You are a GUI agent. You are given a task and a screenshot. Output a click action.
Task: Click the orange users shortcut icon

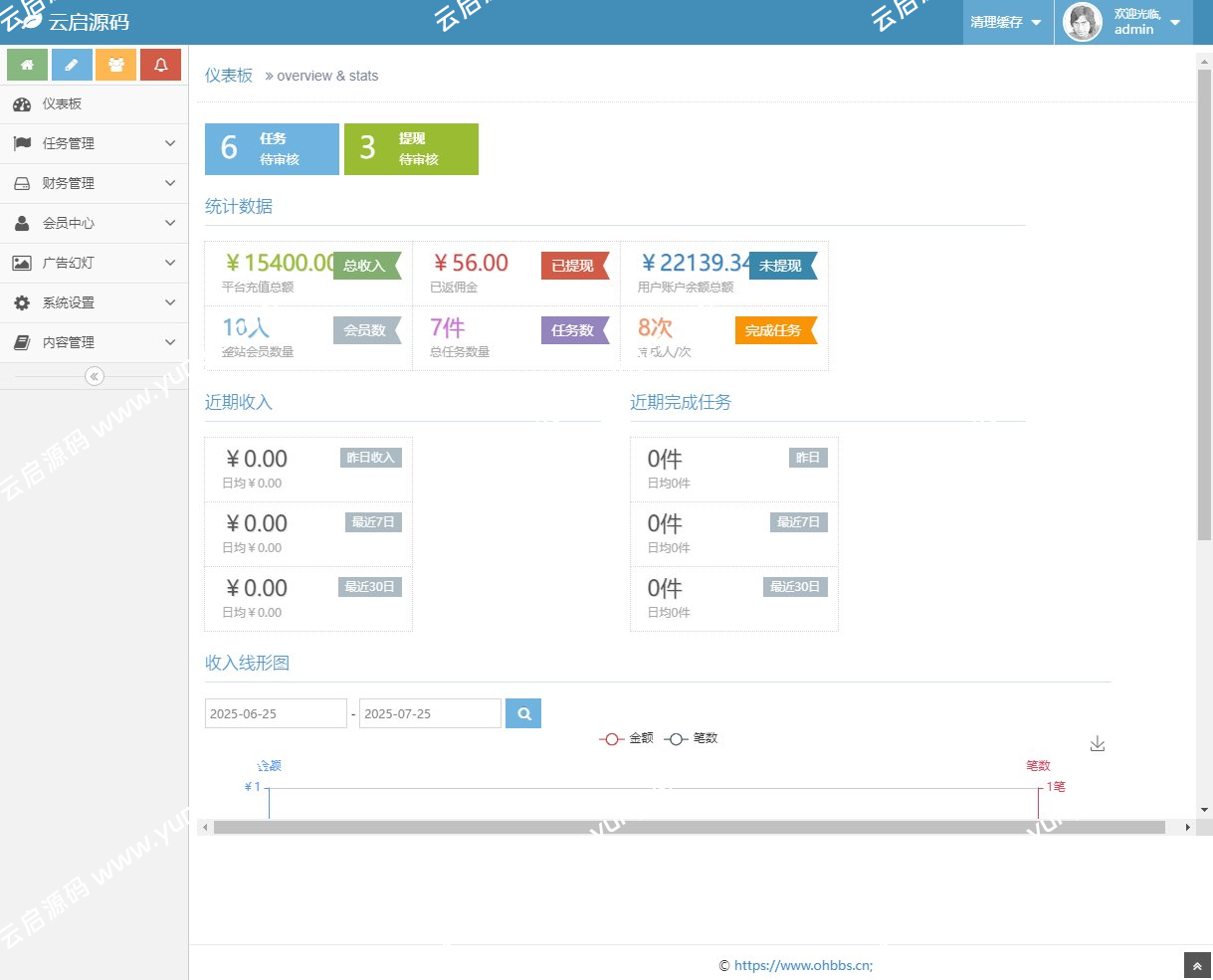pos(116,65)
